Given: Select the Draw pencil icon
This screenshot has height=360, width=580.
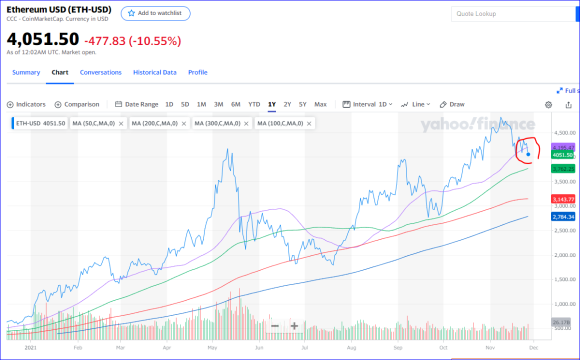Looking at the screenshot, I should pos(443,105).
